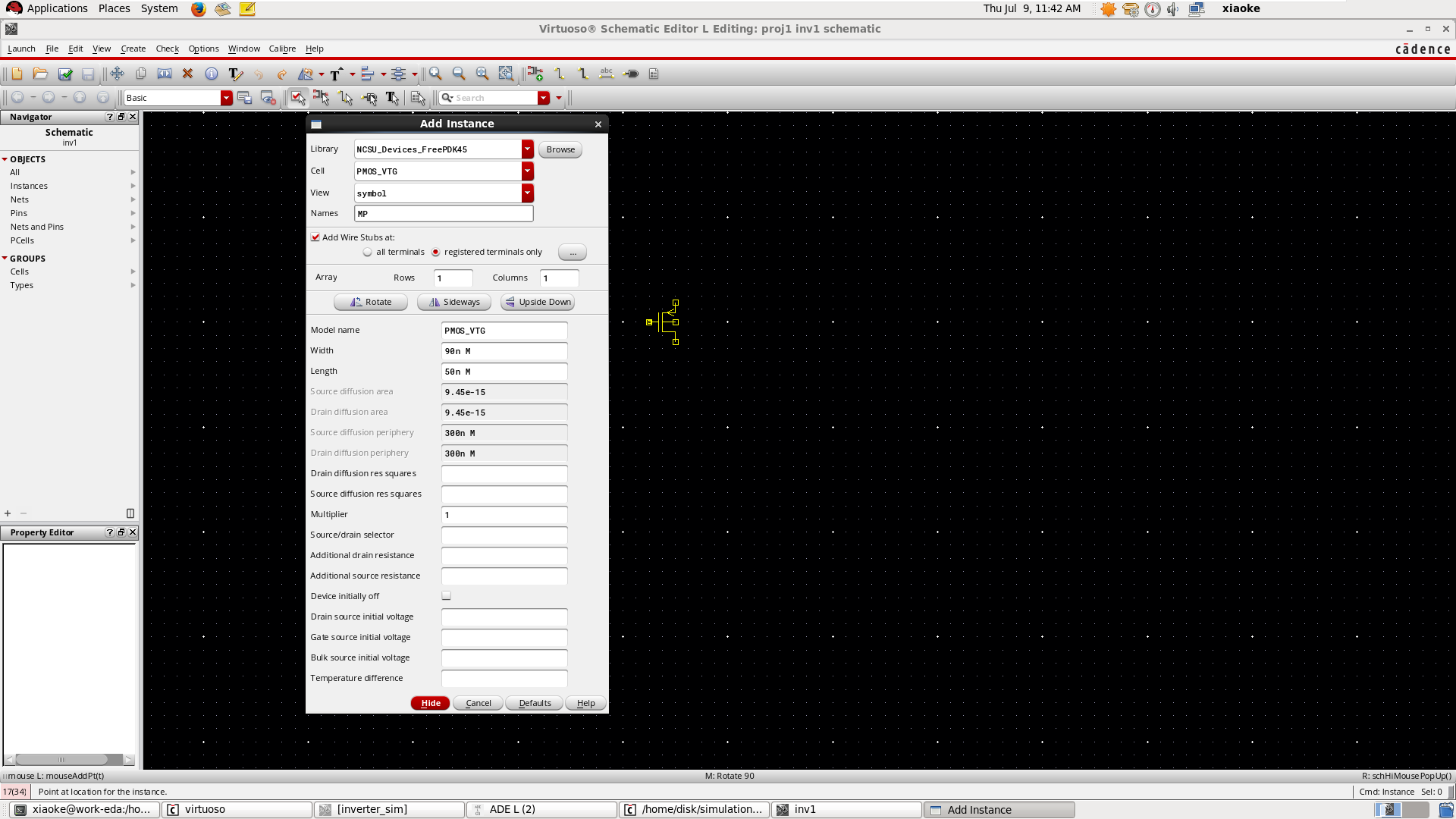Open the Cell dropdown arrow
This screenshot has width=1456, height=819.
527,171
